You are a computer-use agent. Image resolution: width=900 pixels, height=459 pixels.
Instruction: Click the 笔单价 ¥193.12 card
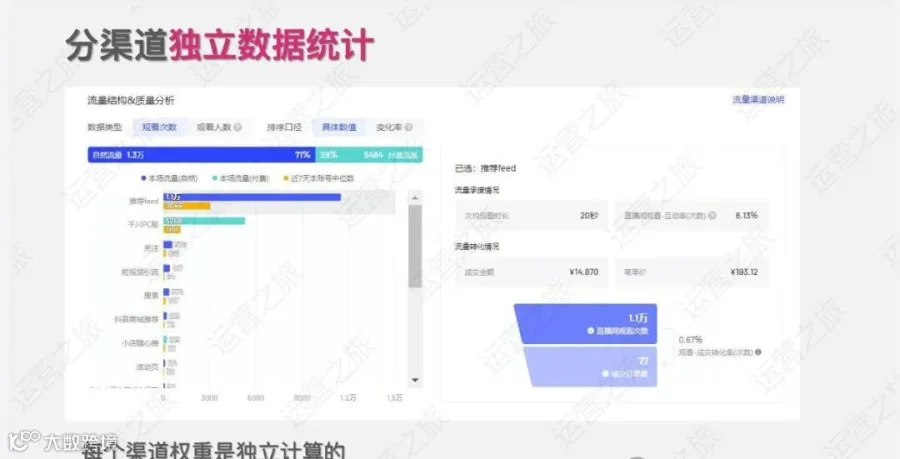click(692, 272)
